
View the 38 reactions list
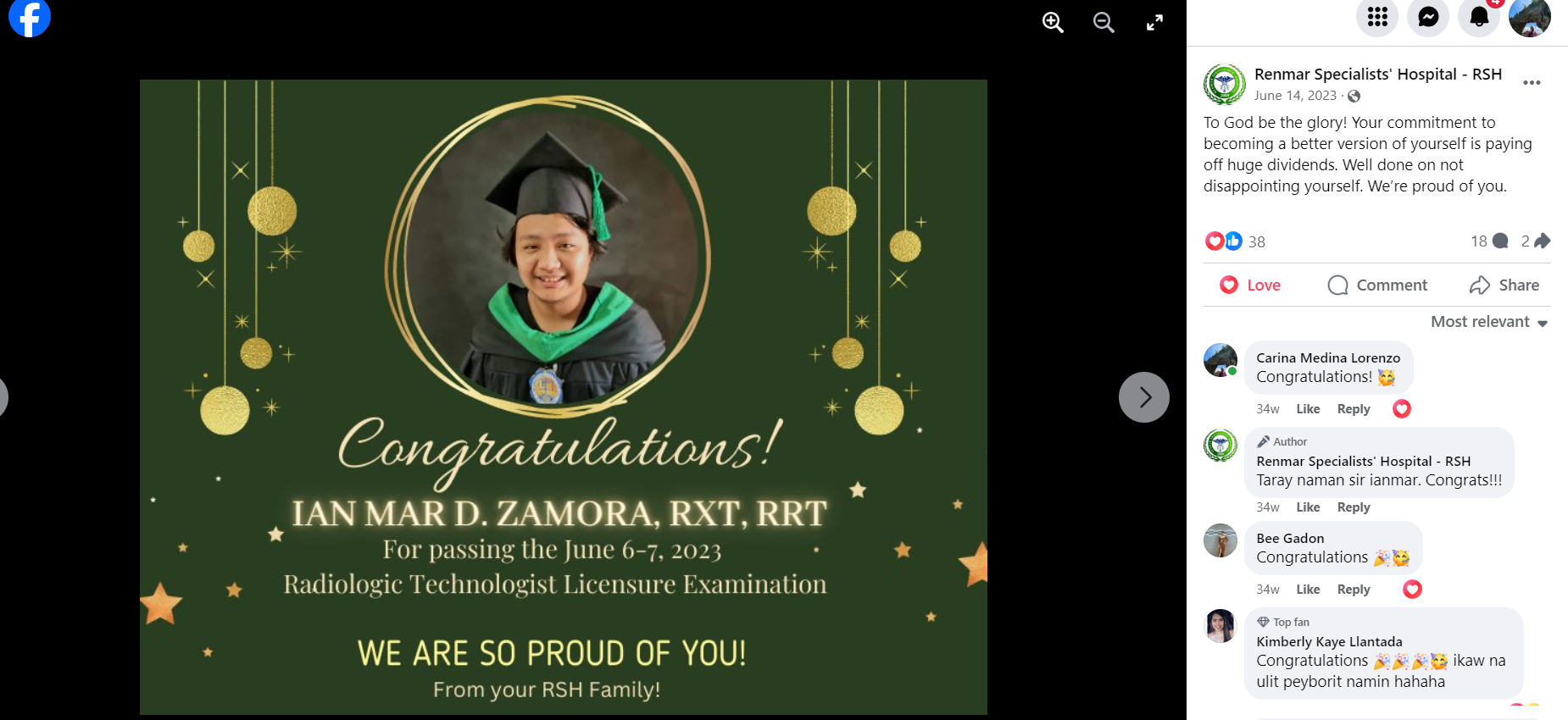[1236, 241]
